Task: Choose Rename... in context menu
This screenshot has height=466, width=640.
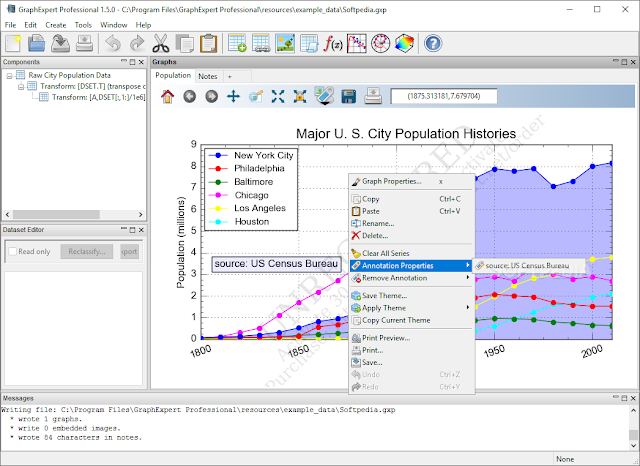Action: pos(411,223)
